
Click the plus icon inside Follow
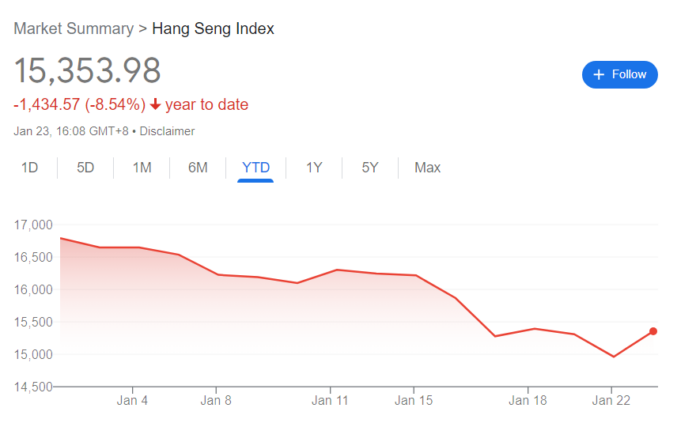(599, 74)
